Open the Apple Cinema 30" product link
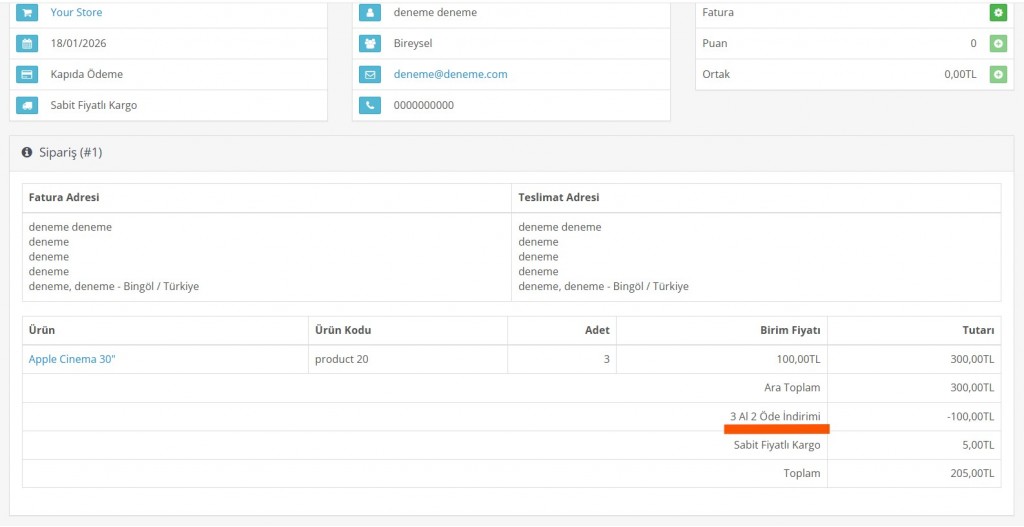1024x527 pixels. click(x=72, y=360)
